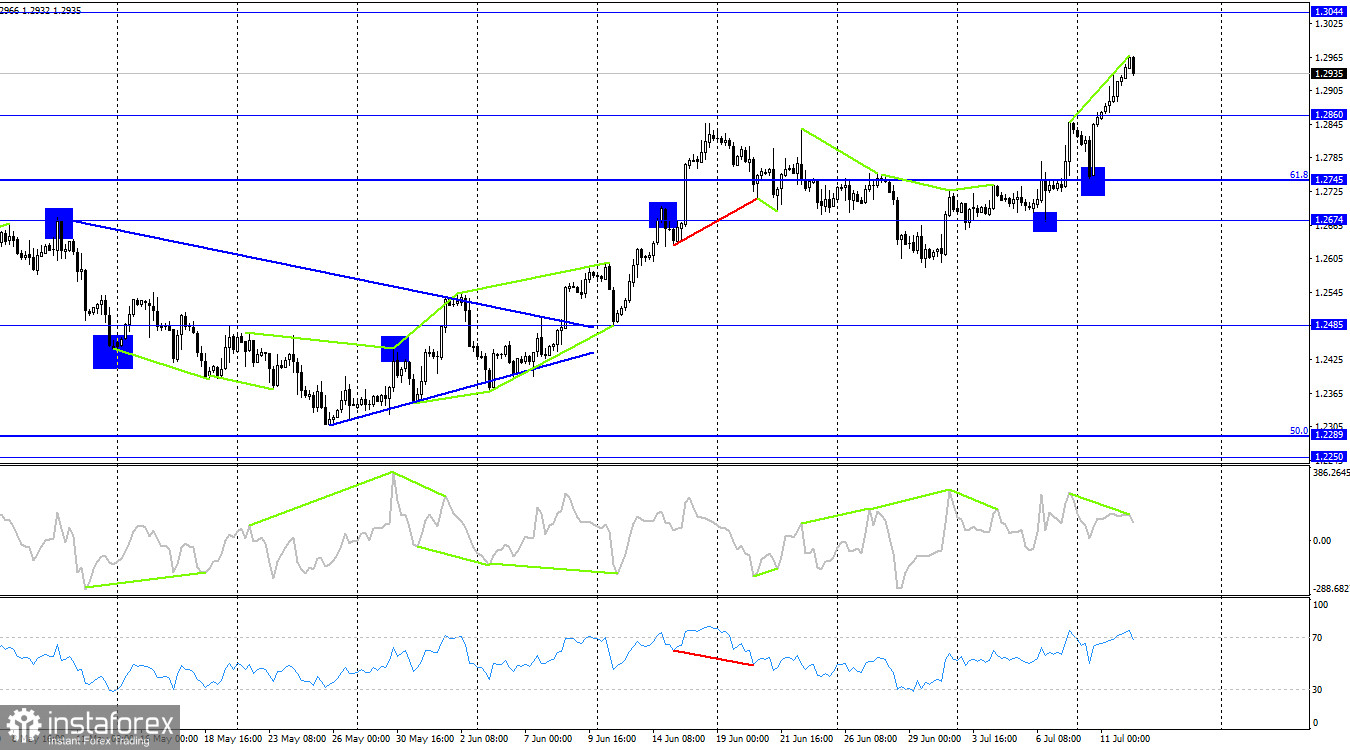Viewport: 1350px width, 750px height.
Task: Select the 1.2289 level label
Action: [1330, 435]
